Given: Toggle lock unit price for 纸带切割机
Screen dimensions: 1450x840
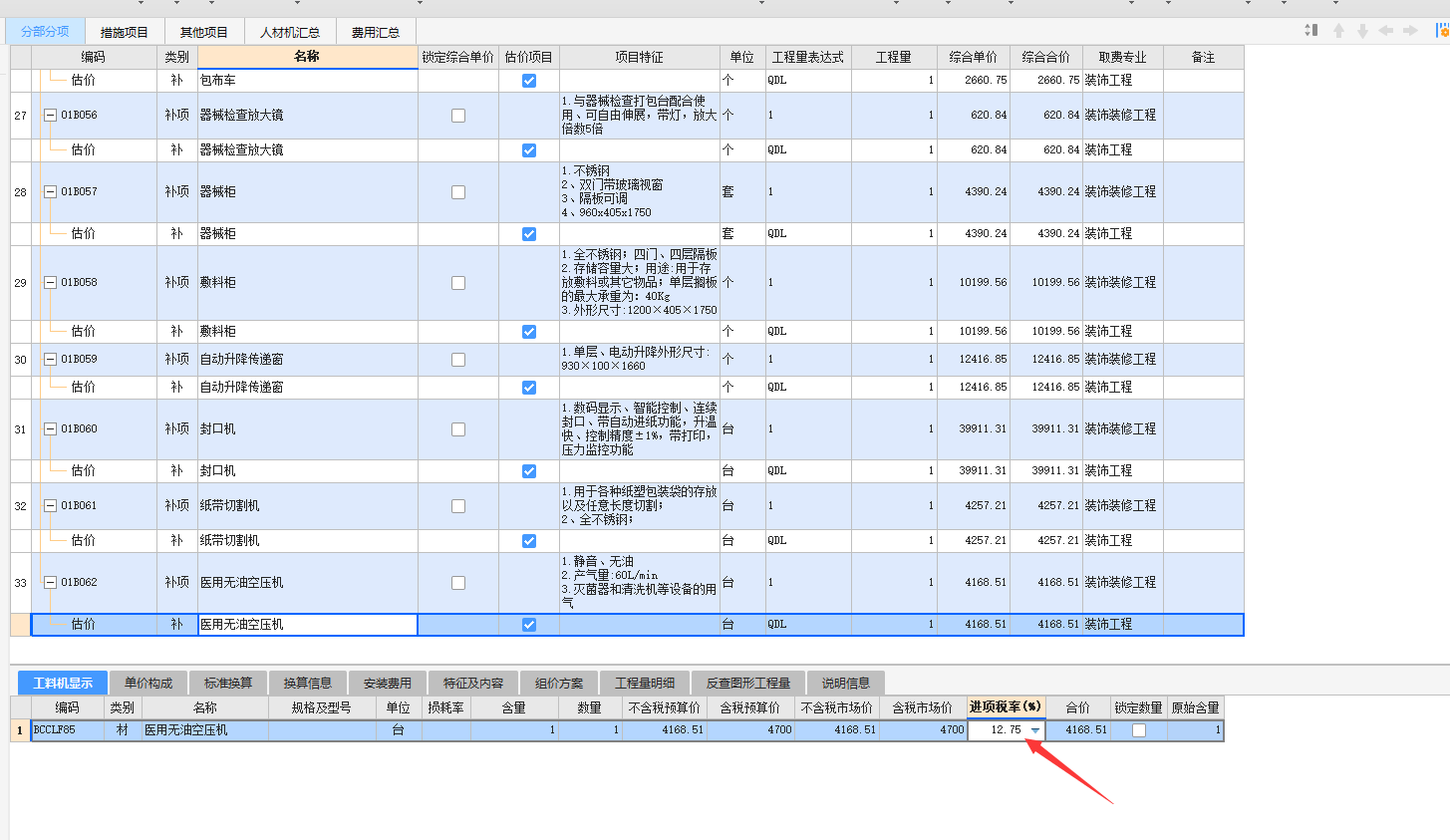Looking at the screenshot, I should click(458, 506).
